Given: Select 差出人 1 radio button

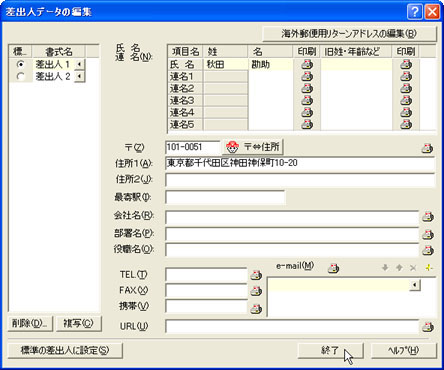Looking at the screenshot, I should coord(21,64).
